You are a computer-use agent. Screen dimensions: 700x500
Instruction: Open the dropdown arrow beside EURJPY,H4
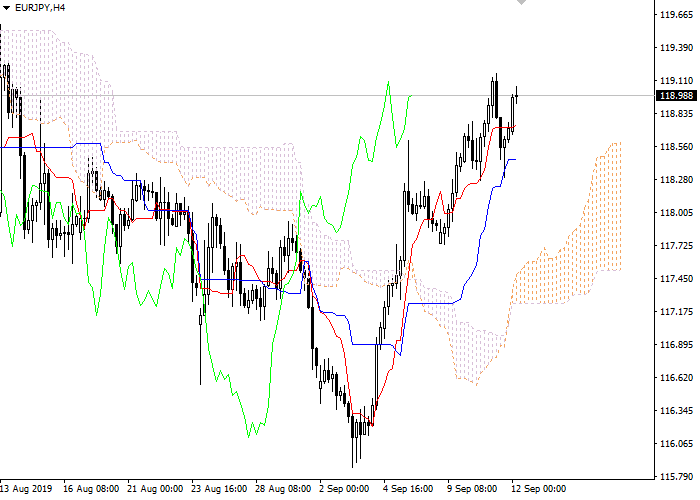tap(6, 8)
